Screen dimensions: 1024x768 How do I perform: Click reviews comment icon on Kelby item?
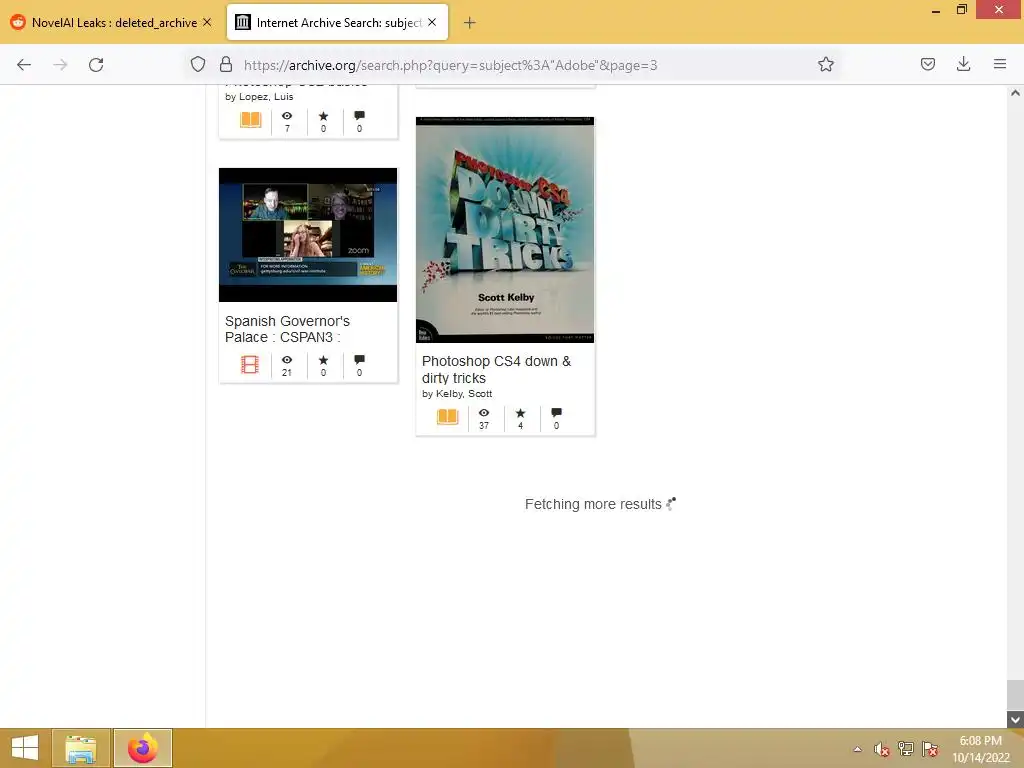pos(556,413)
